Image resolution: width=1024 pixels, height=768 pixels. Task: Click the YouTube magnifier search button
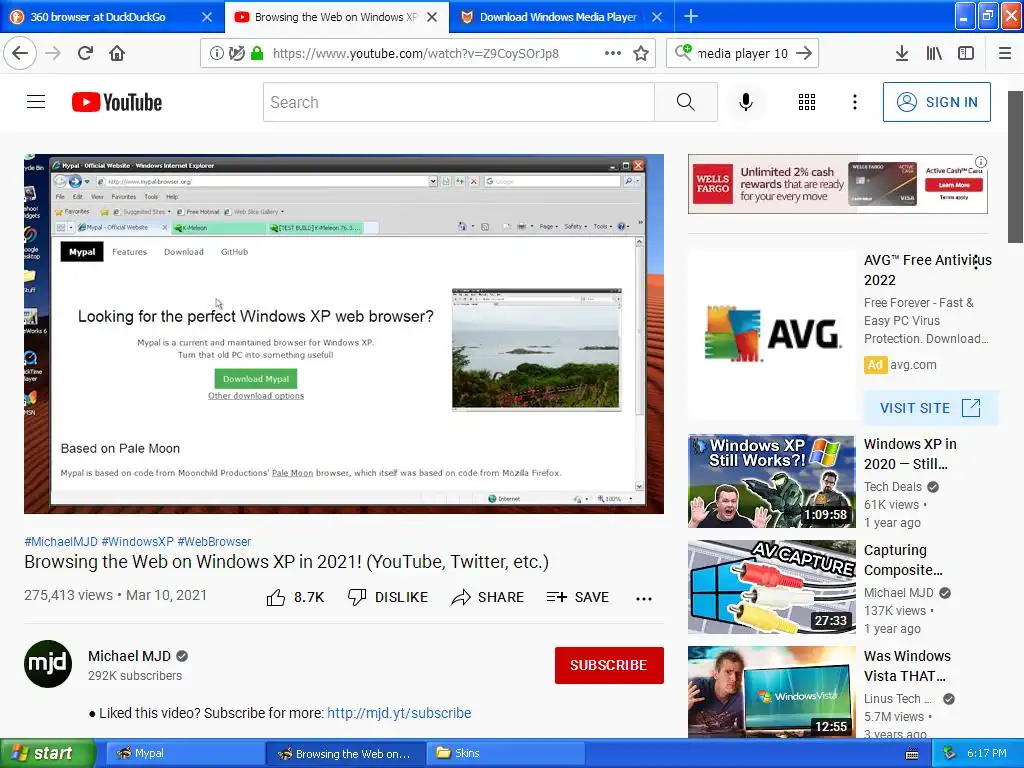(686, 102)
